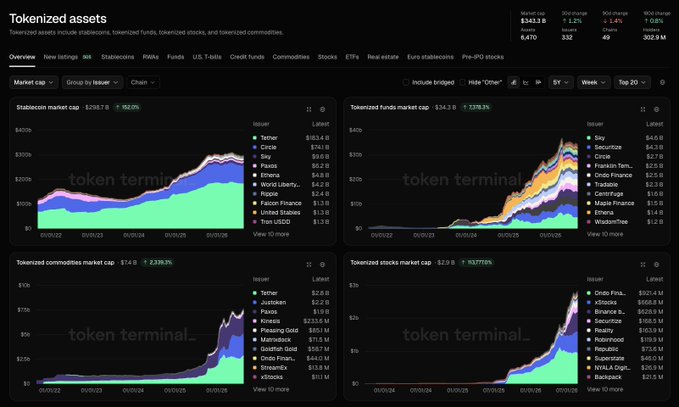
Task: Open the Chain filter dropdown
Action: pos(143,82)
